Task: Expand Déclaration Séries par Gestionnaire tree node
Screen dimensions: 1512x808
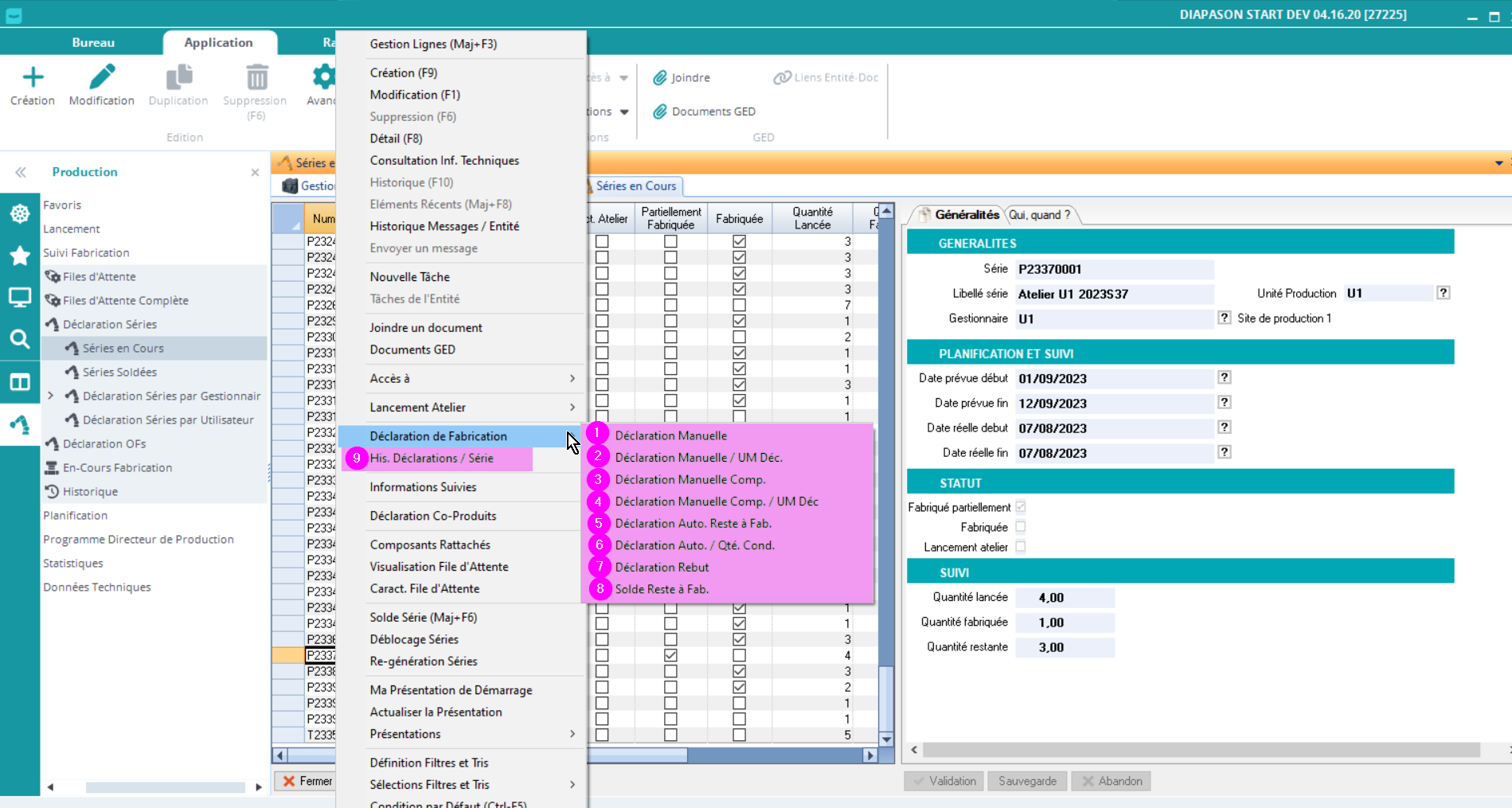Action: click(x=51, y=396)
